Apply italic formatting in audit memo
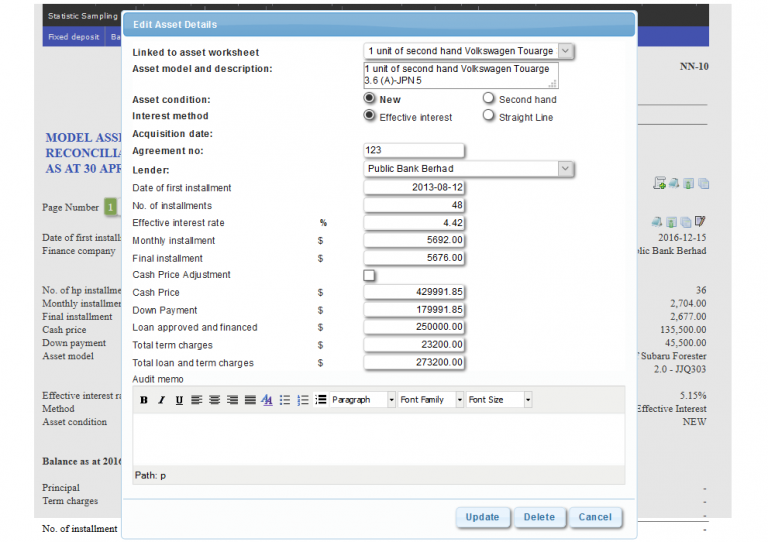The width and height of the screenshot is (768, 542). pyautogui.click(x=161, y=400)
